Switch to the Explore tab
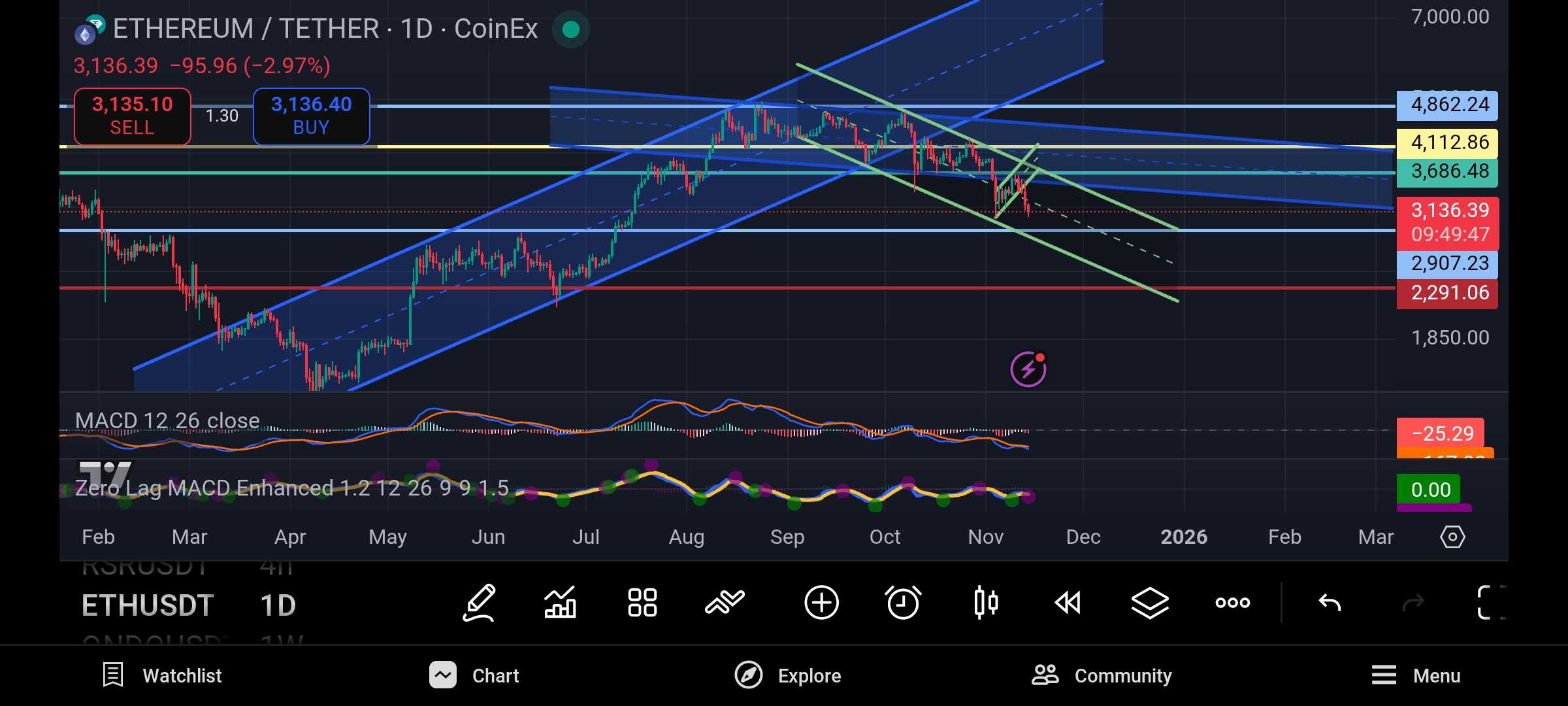 [x=788, y=675]
